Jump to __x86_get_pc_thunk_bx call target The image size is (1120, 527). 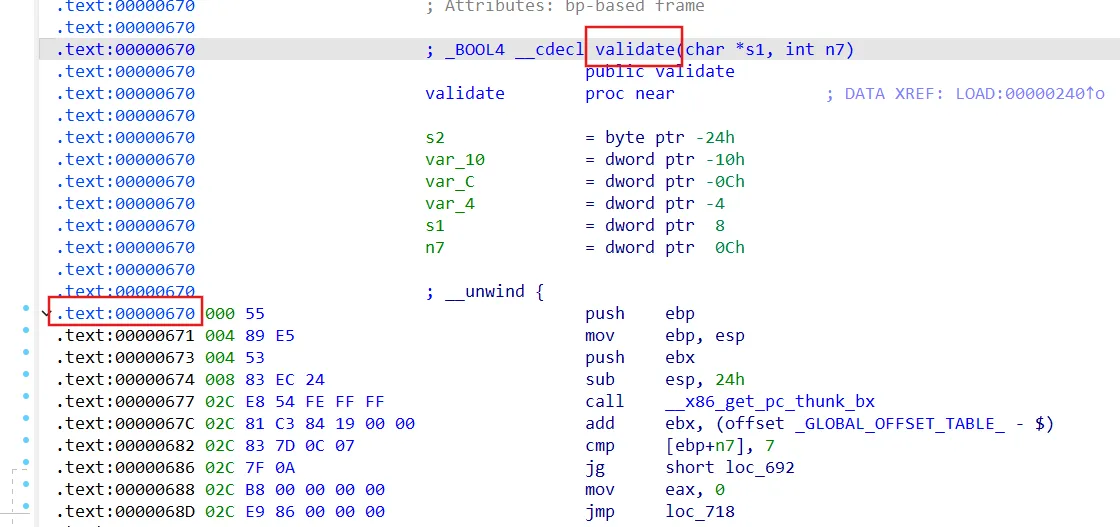click(770, 402)
